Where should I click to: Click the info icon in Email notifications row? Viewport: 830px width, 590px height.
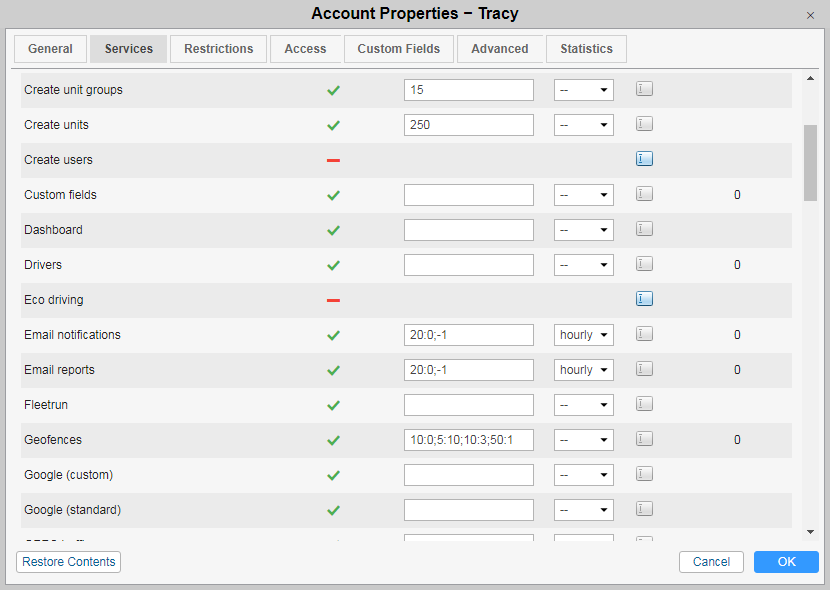point(644,334)
